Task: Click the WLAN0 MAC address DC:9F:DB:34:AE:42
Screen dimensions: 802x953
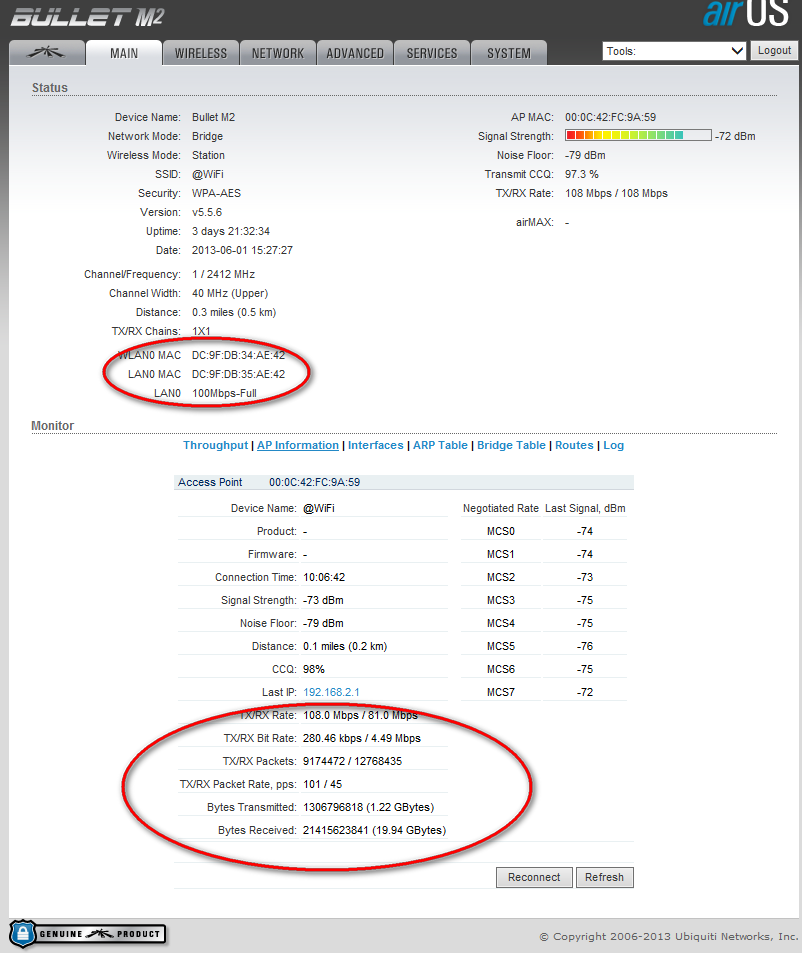Action: 238,355
